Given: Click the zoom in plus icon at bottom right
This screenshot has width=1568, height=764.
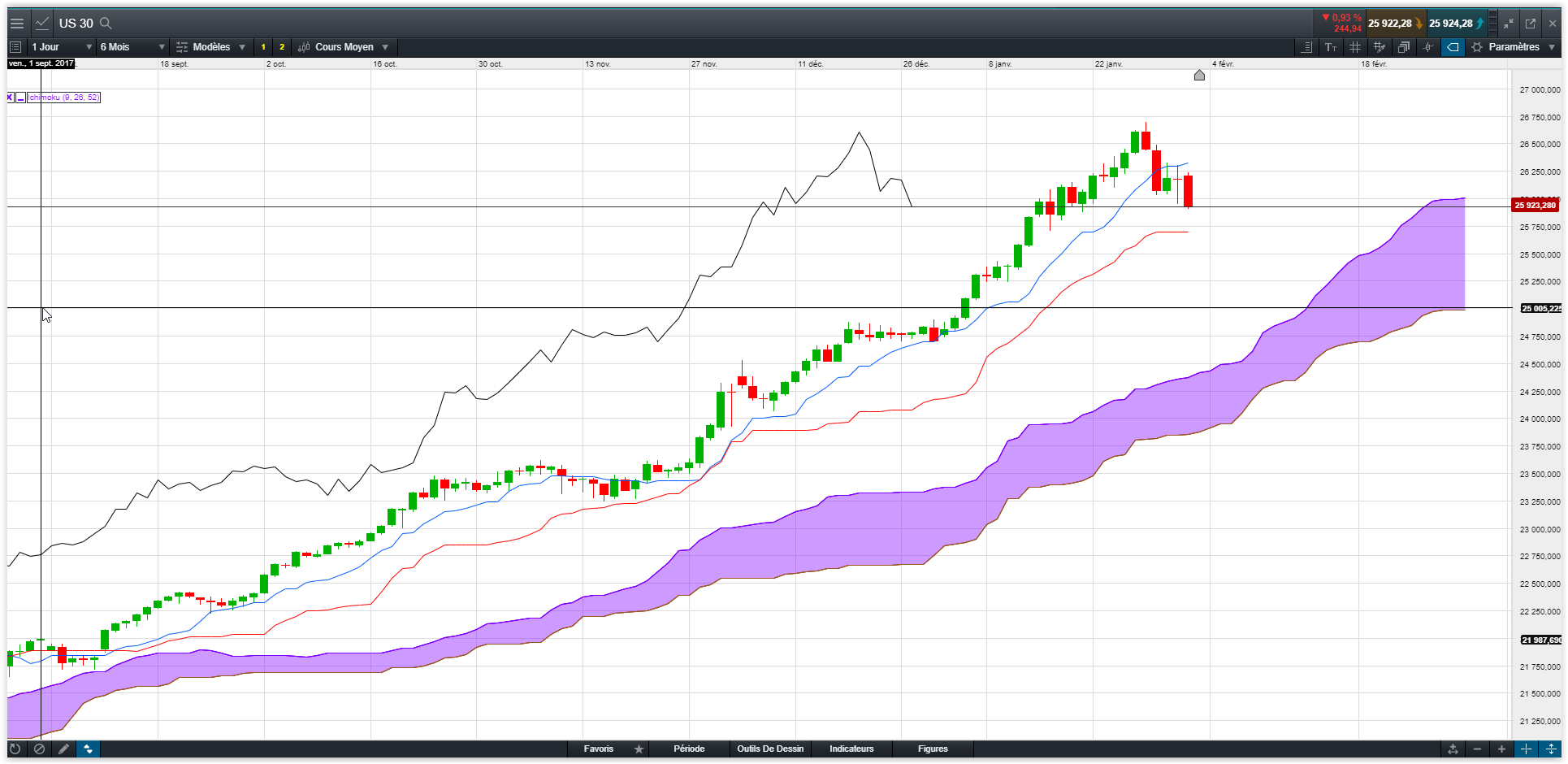Looking at the screenshot, I should [x=1501, y=749].
